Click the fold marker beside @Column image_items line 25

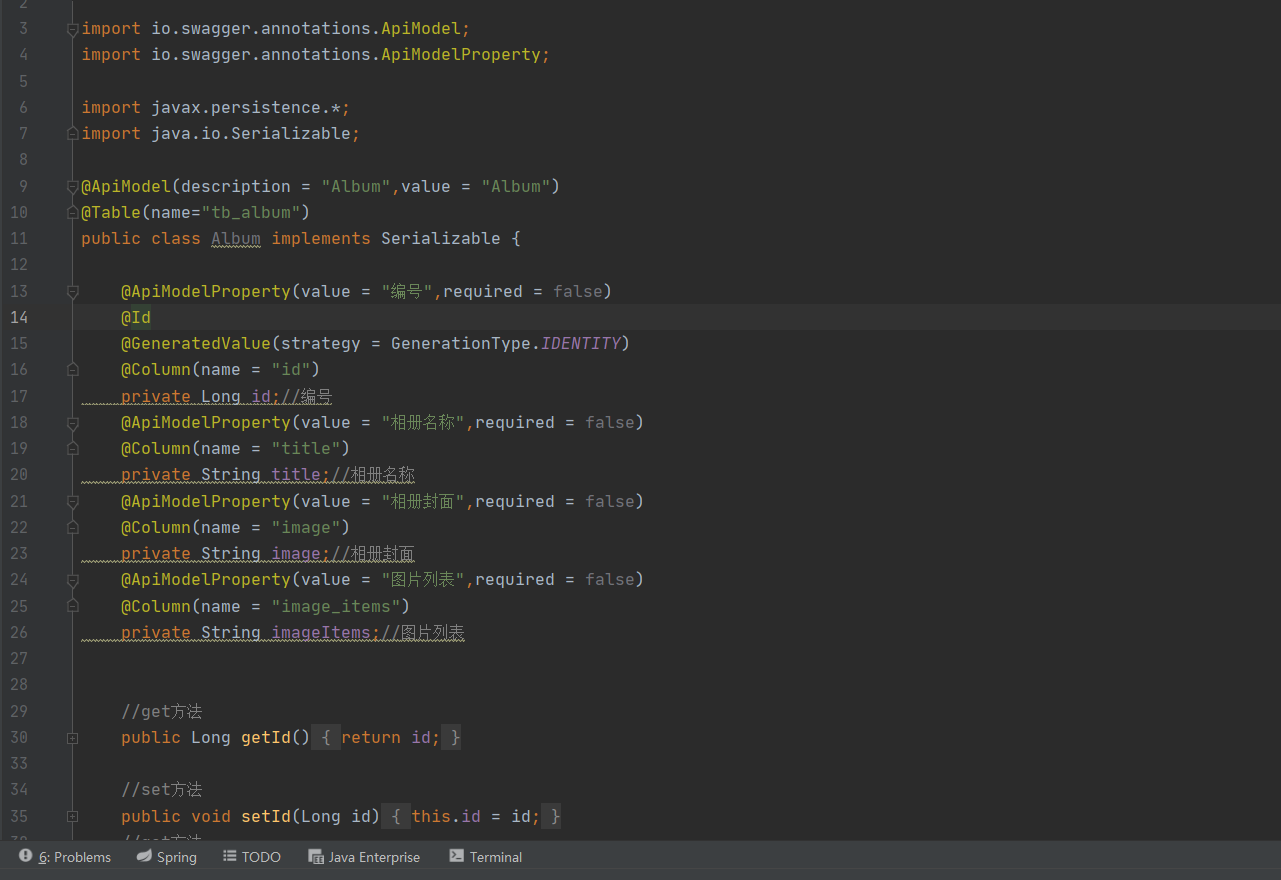tap(72, 606)
